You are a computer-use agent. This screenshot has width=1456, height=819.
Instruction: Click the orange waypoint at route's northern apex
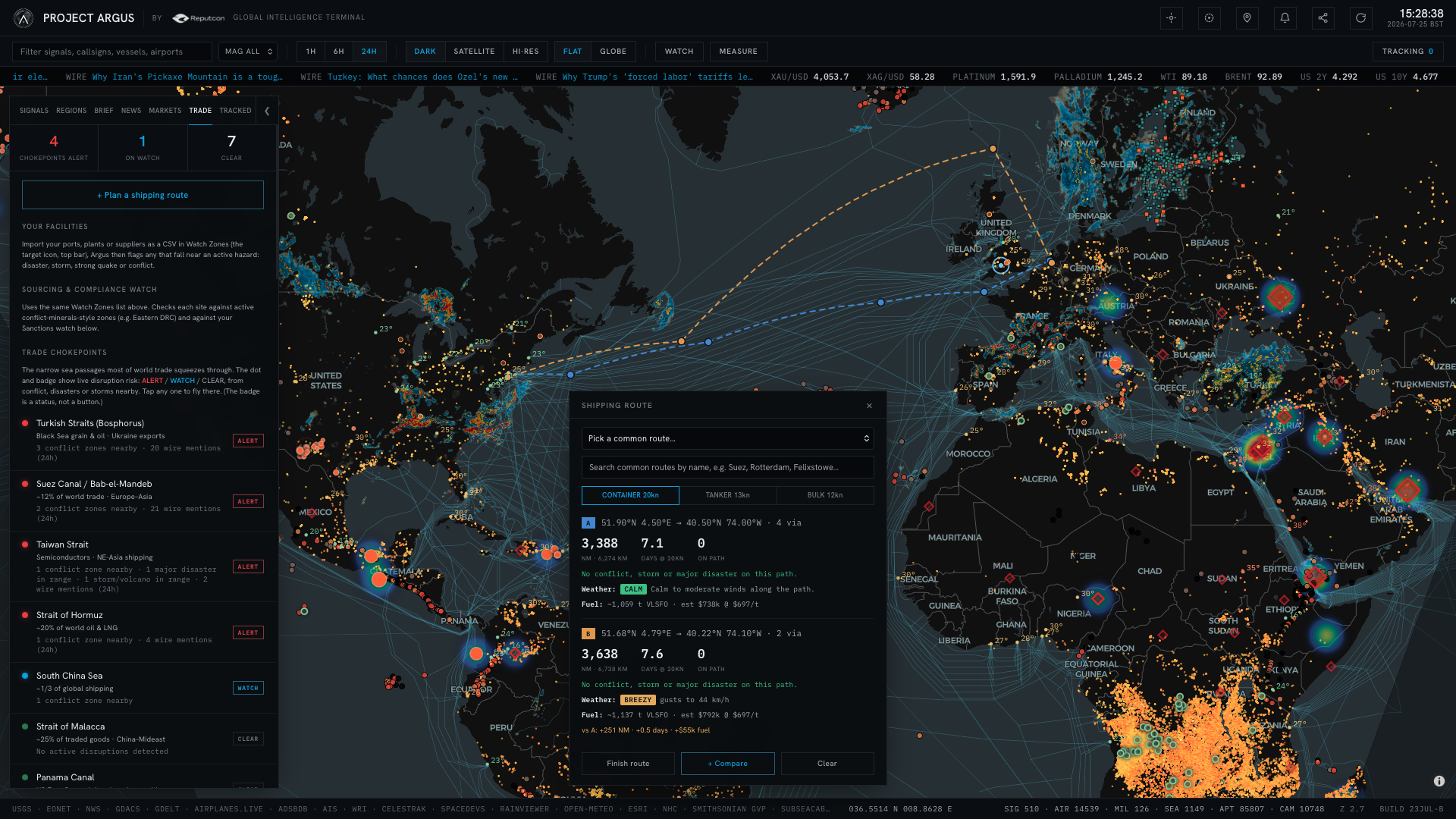pos(993,149)
